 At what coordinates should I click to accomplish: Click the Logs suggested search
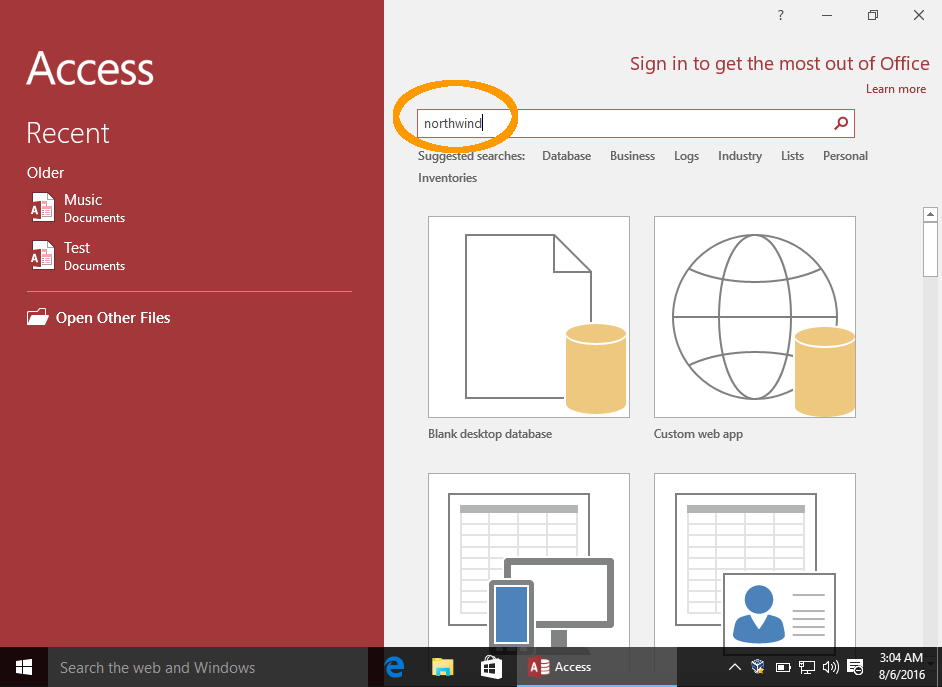coord(686,156)
